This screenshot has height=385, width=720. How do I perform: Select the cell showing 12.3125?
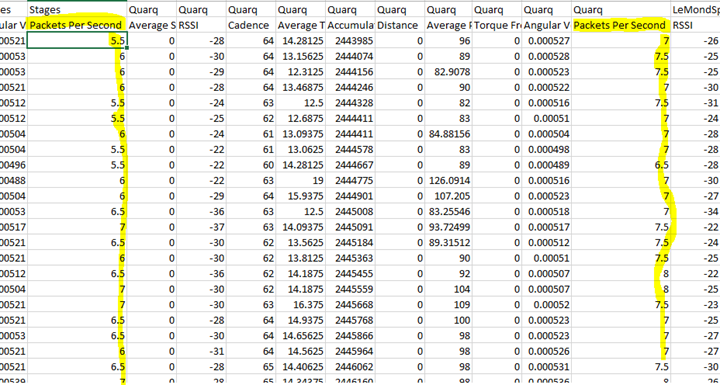[300, 72]
